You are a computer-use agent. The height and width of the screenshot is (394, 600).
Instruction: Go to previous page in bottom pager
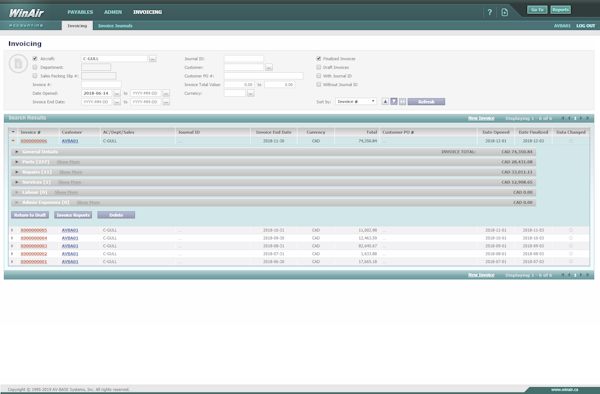[x=569, y=275]
